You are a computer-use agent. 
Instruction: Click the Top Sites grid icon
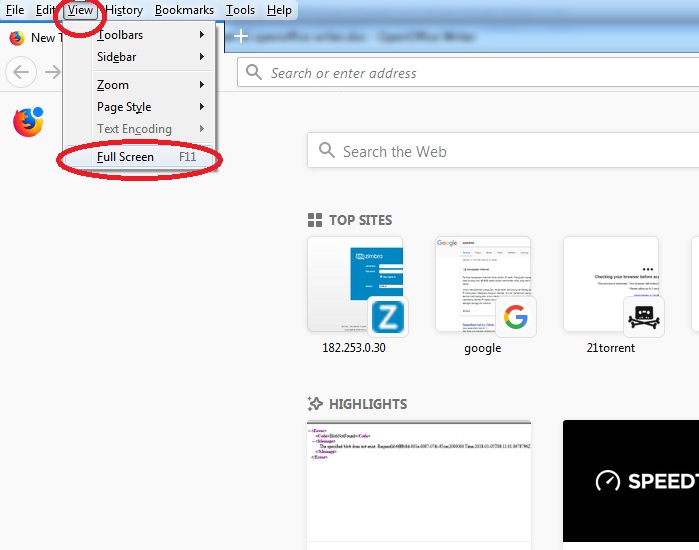click(315, 220)
